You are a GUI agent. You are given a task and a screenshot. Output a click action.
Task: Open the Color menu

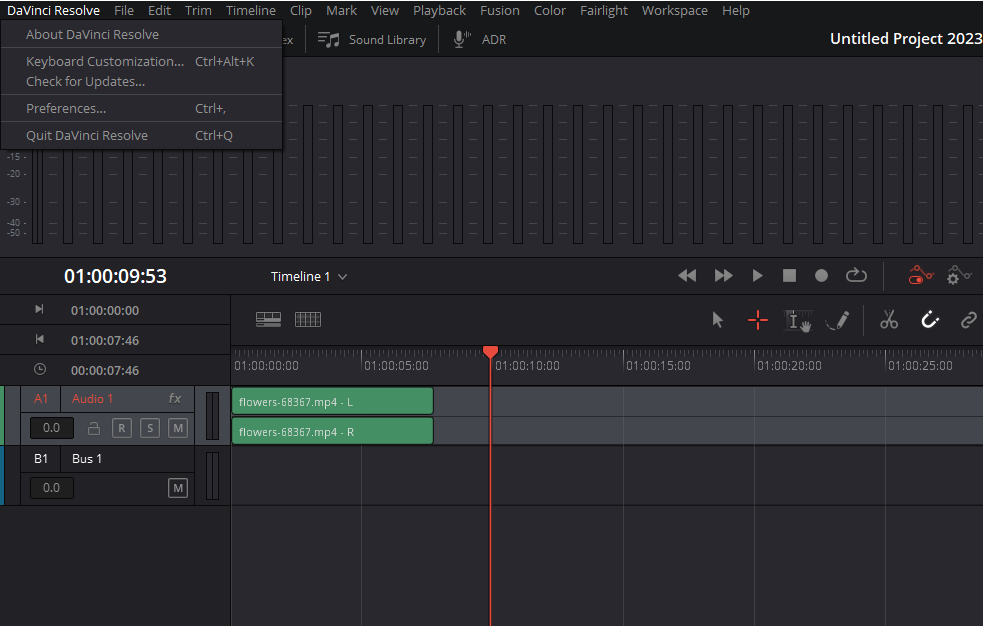[550, 11]
